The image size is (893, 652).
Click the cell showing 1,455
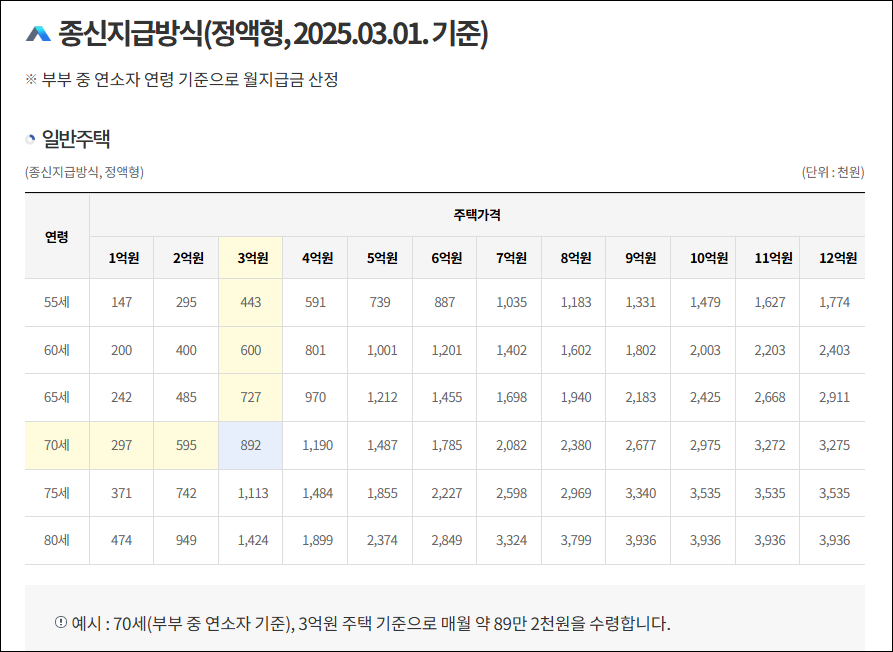point(446,397)
